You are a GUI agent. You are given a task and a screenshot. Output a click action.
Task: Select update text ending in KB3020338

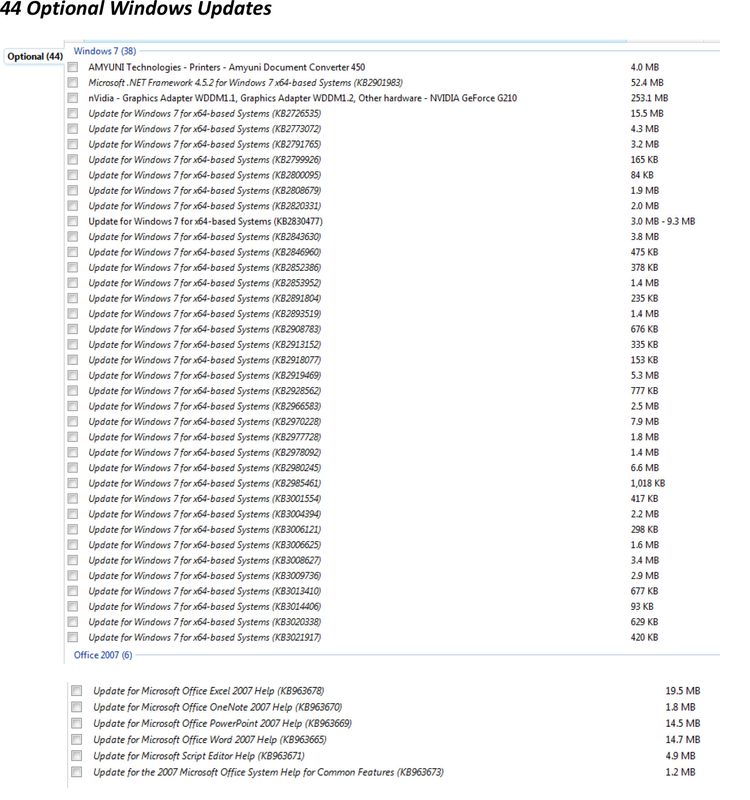coord(205,622)
